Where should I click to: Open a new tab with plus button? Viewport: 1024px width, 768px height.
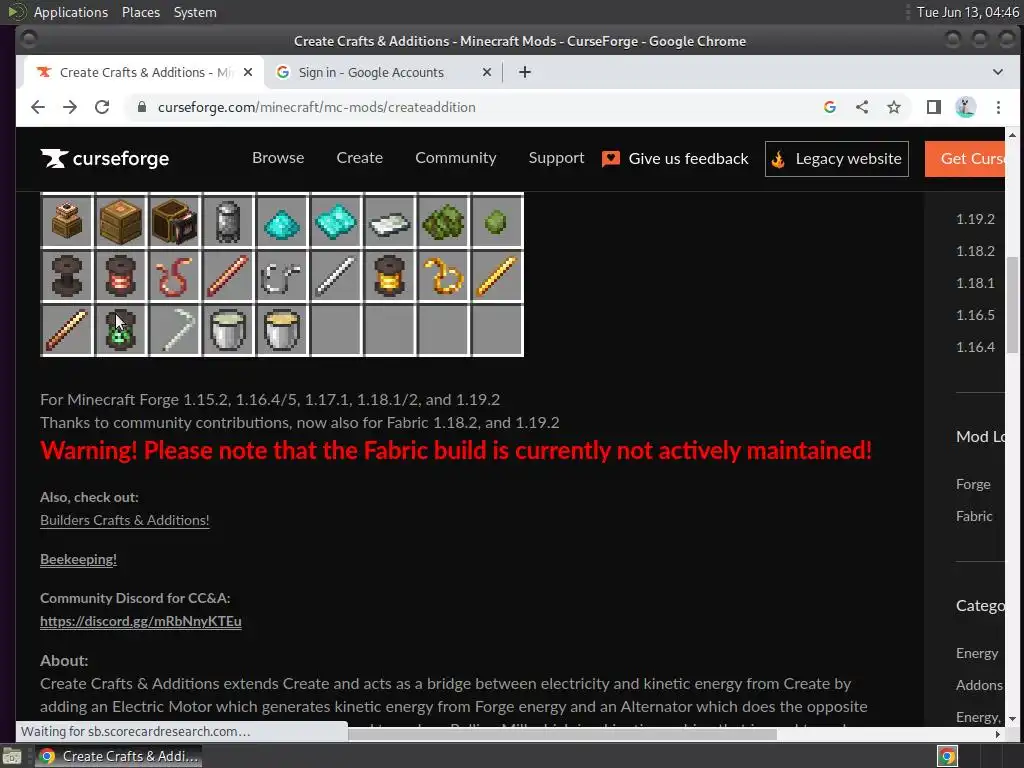tap(525, 72)
